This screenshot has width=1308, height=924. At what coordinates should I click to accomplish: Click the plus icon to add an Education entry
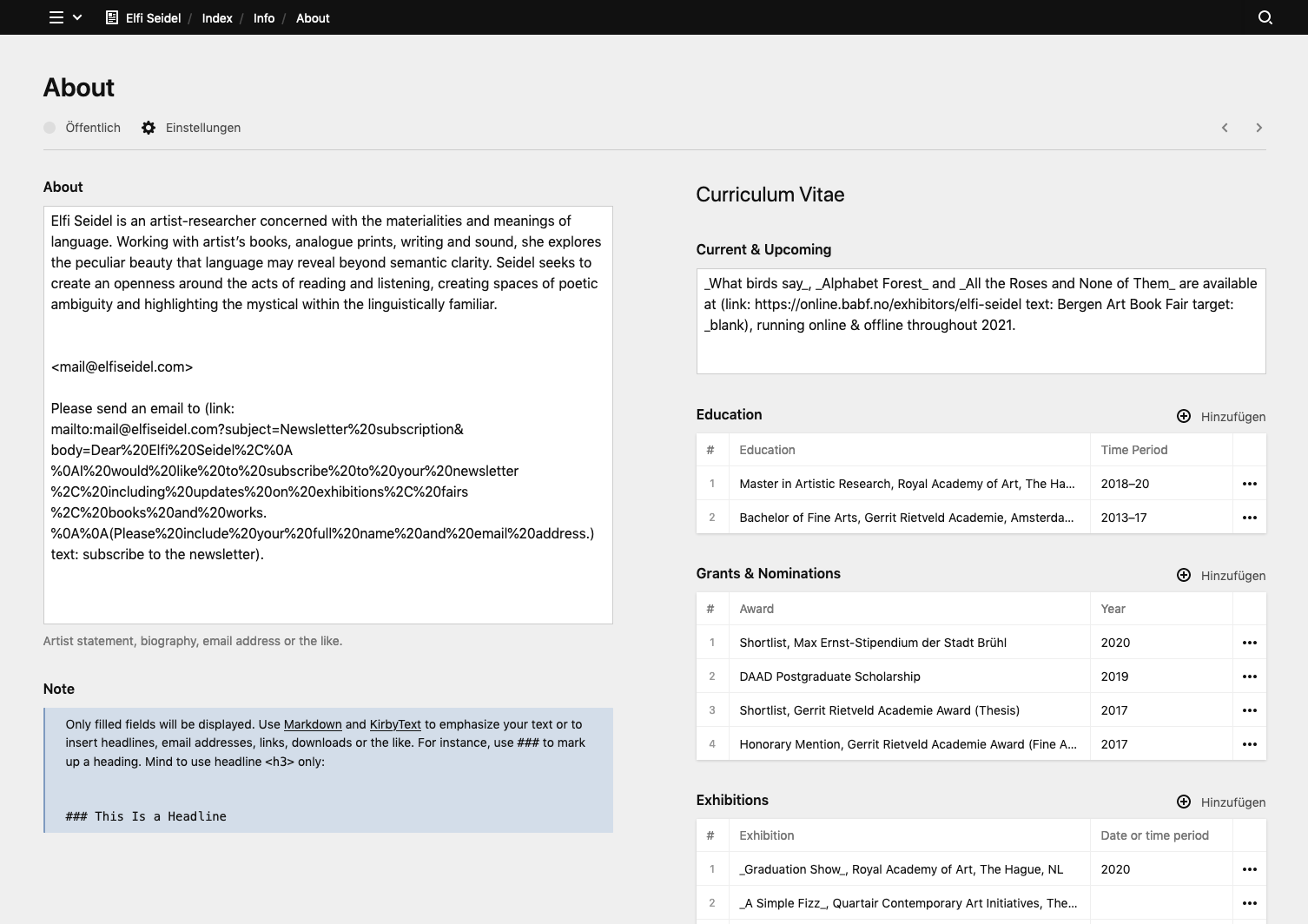1184,416
